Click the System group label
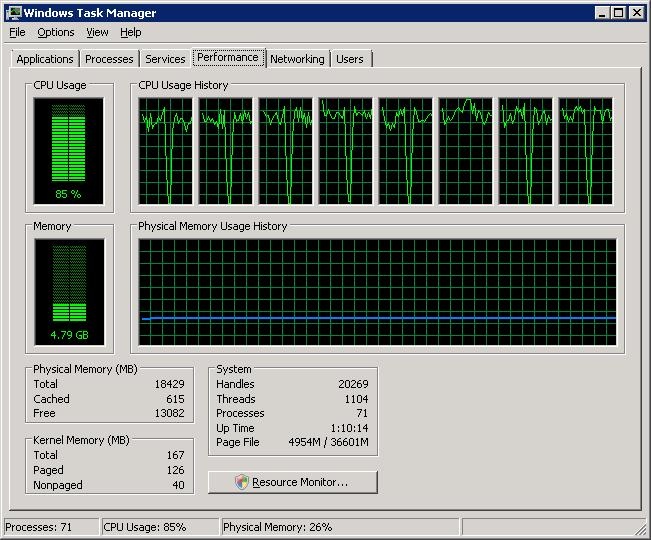The width and height of the screenshot is (651, 540). (234, 369)
